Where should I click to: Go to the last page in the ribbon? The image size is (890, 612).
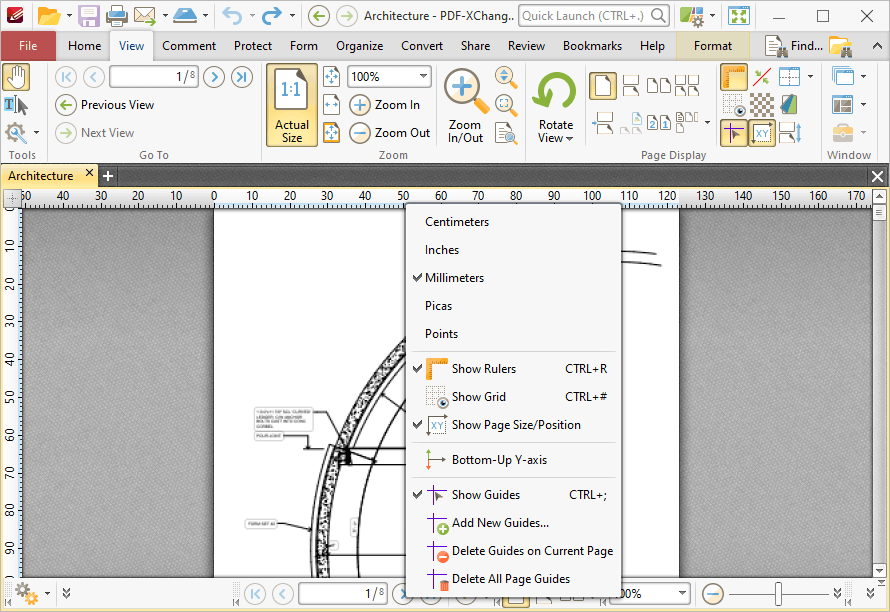242,77
